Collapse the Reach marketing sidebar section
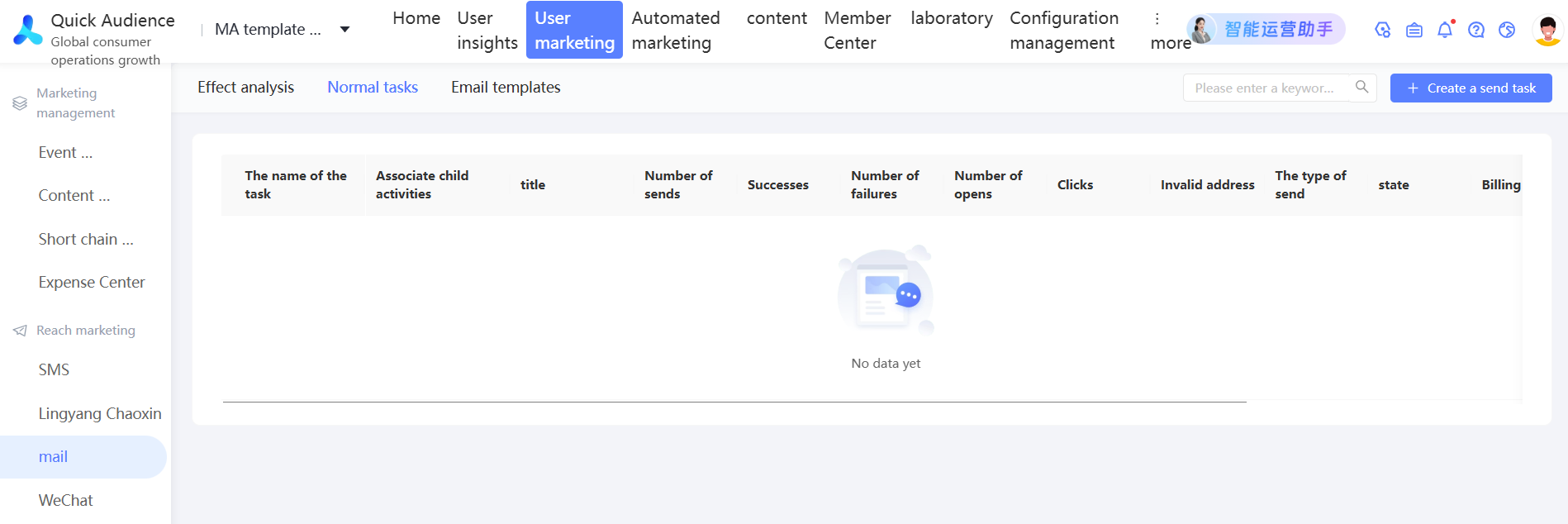The height and width of the screenshot is (524, 1568). [85, 331]
